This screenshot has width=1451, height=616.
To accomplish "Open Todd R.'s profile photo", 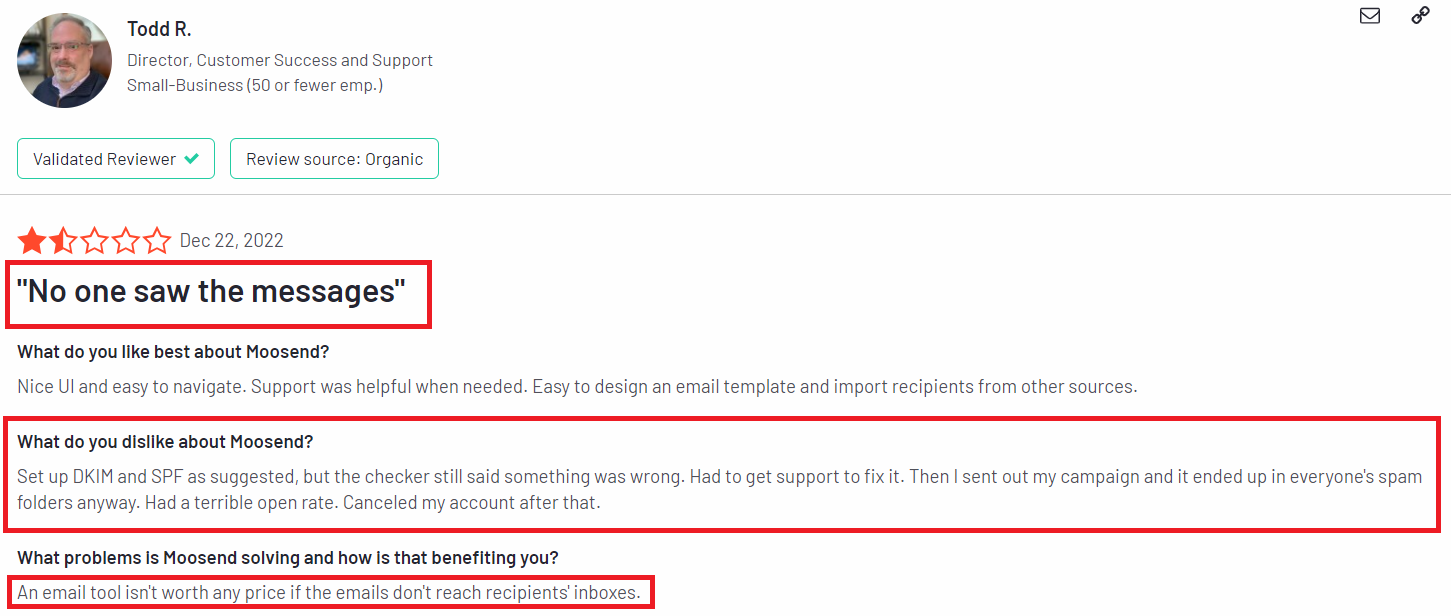I will tap(64, 61).
